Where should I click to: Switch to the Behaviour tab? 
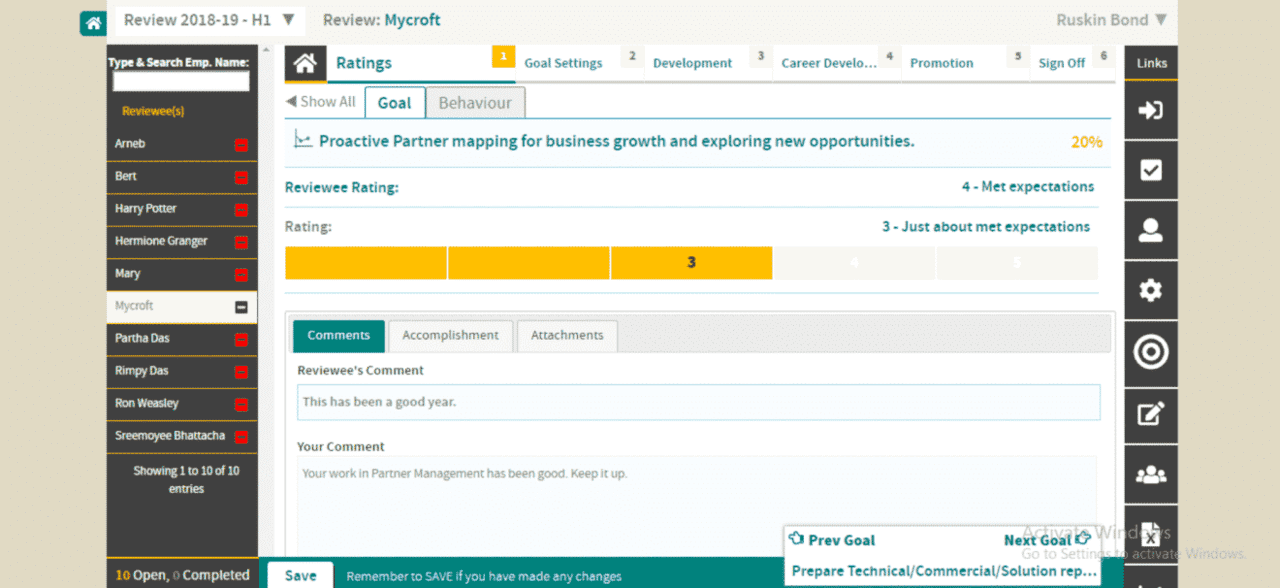(x=475, y=103)
